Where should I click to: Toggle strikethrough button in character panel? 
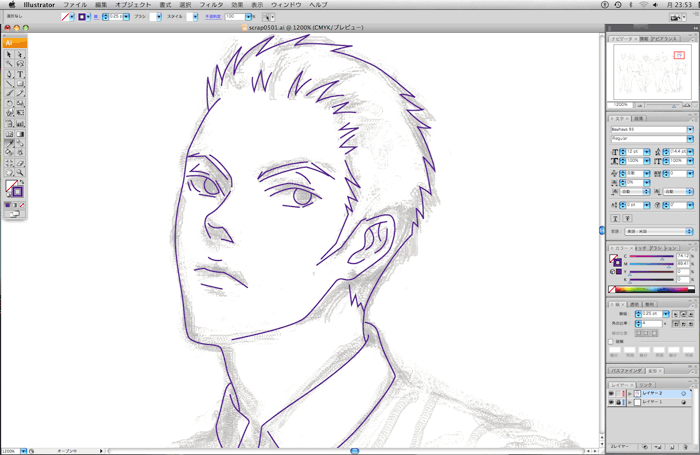627,218
